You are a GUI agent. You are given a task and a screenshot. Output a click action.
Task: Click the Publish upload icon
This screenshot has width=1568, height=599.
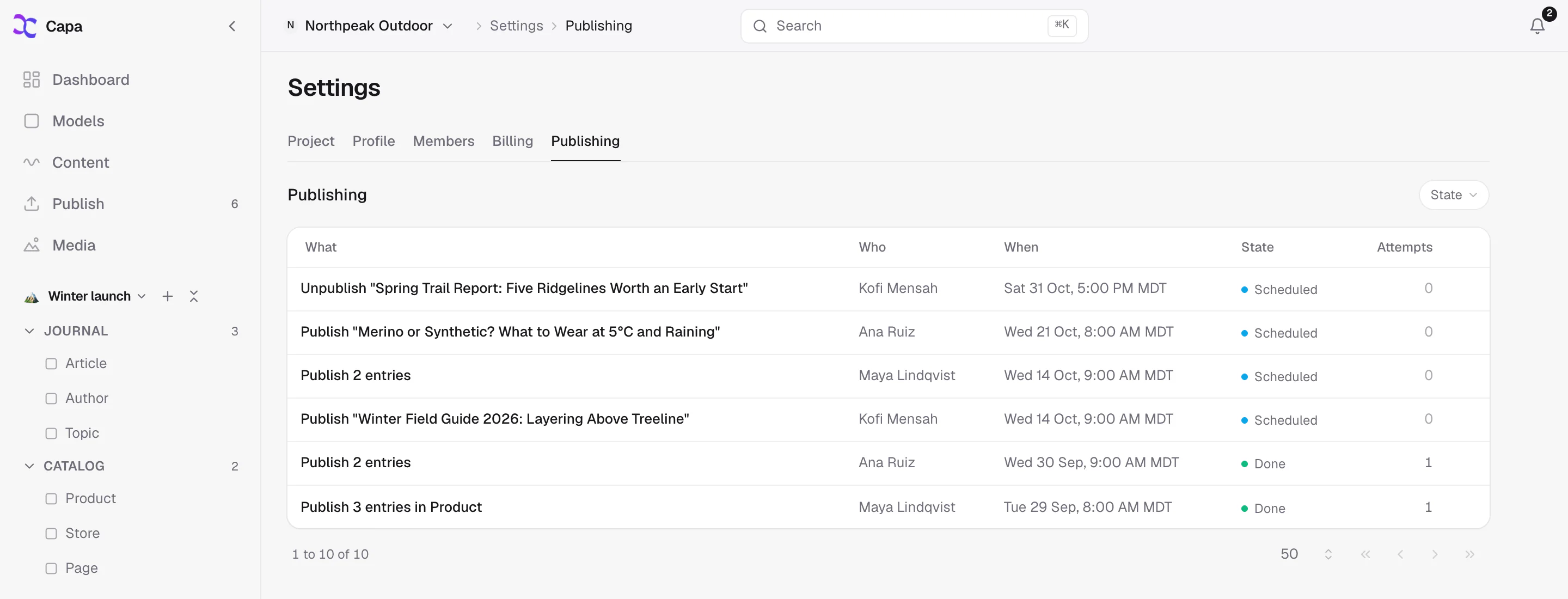tap(31, 204)
